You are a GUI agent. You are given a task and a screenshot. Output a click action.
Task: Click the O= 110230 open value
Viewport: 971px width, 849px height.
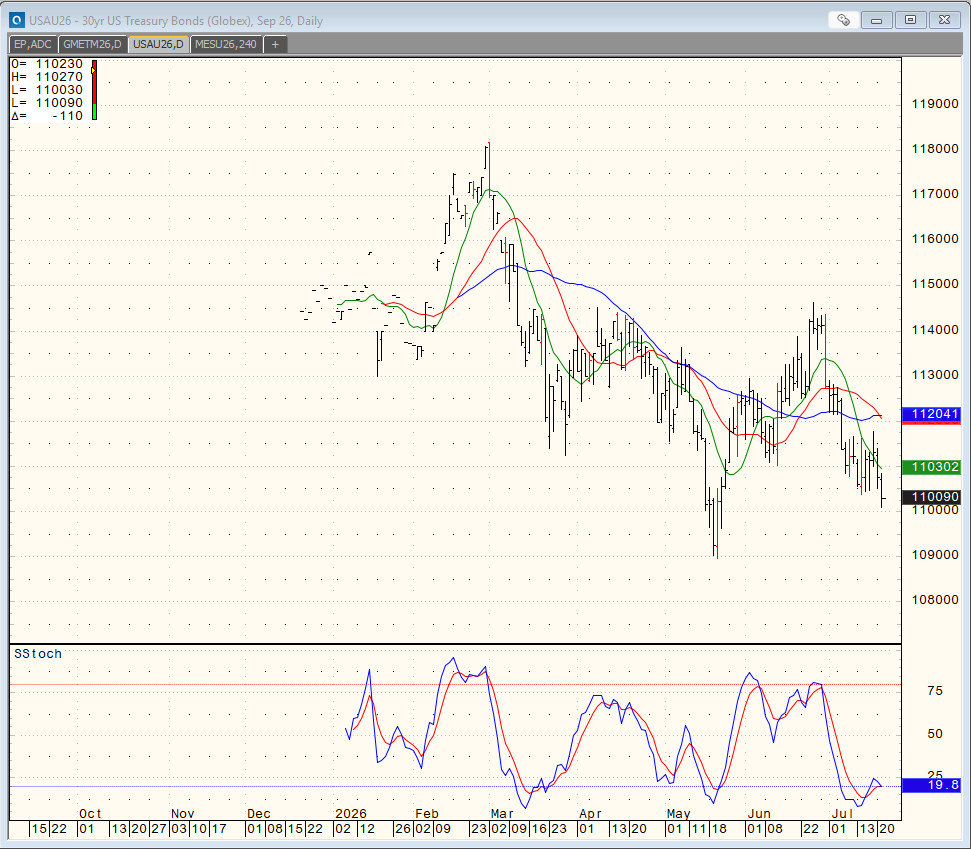point(47,64)
